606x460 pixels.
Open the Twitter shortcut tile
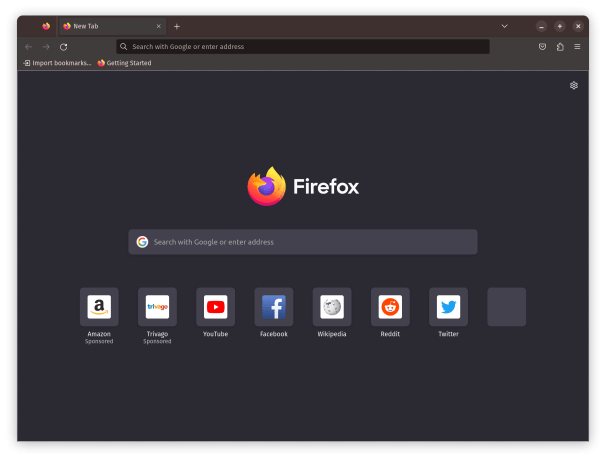(x=448, y=307)
